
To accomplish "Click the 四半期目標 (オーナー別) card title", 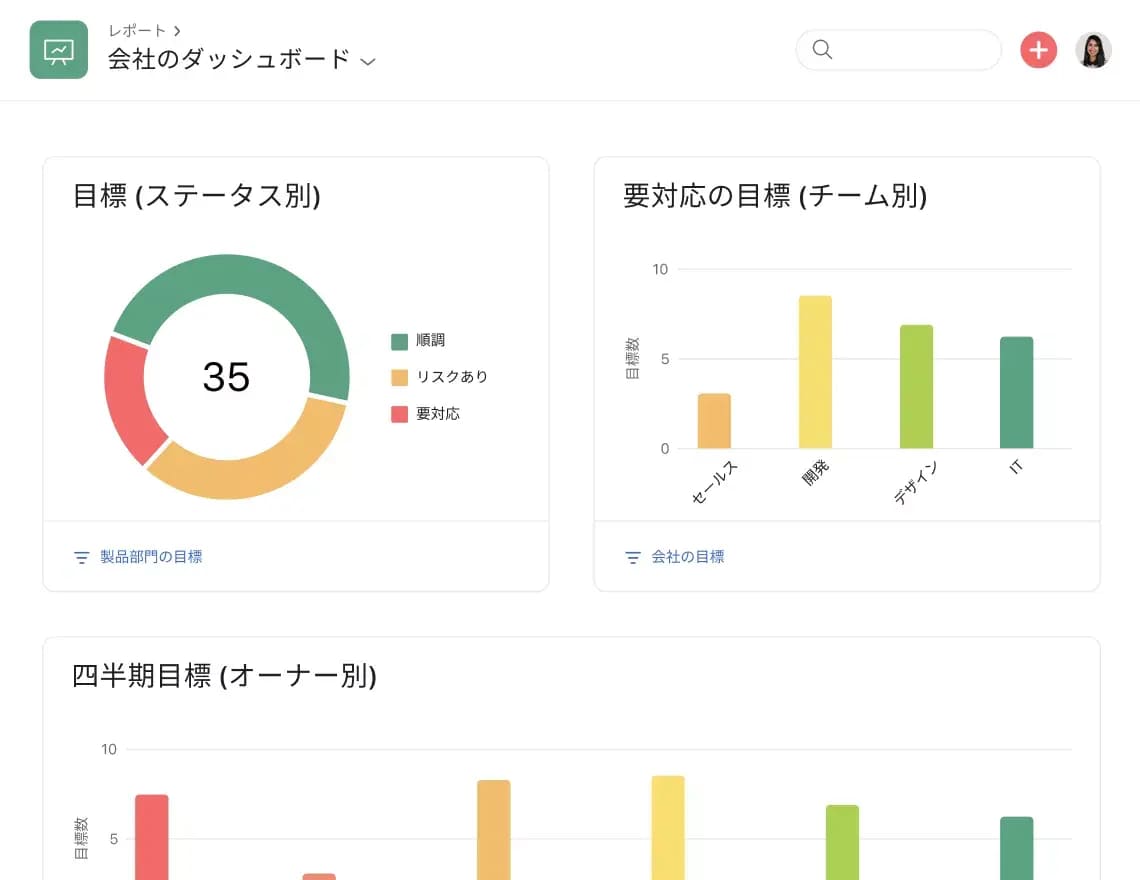I will coord(224,676).
